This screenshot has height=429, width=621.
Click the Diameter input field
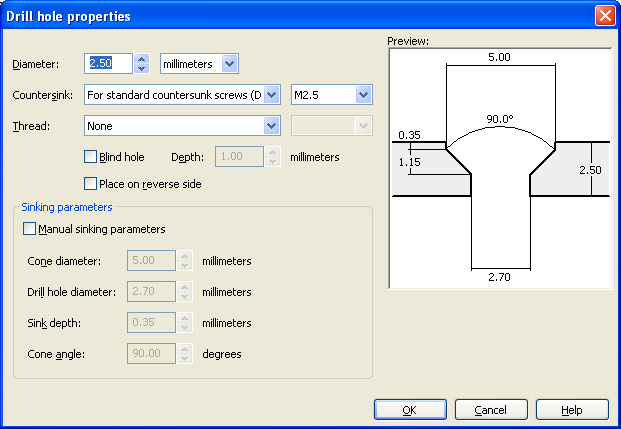[108, 64]
